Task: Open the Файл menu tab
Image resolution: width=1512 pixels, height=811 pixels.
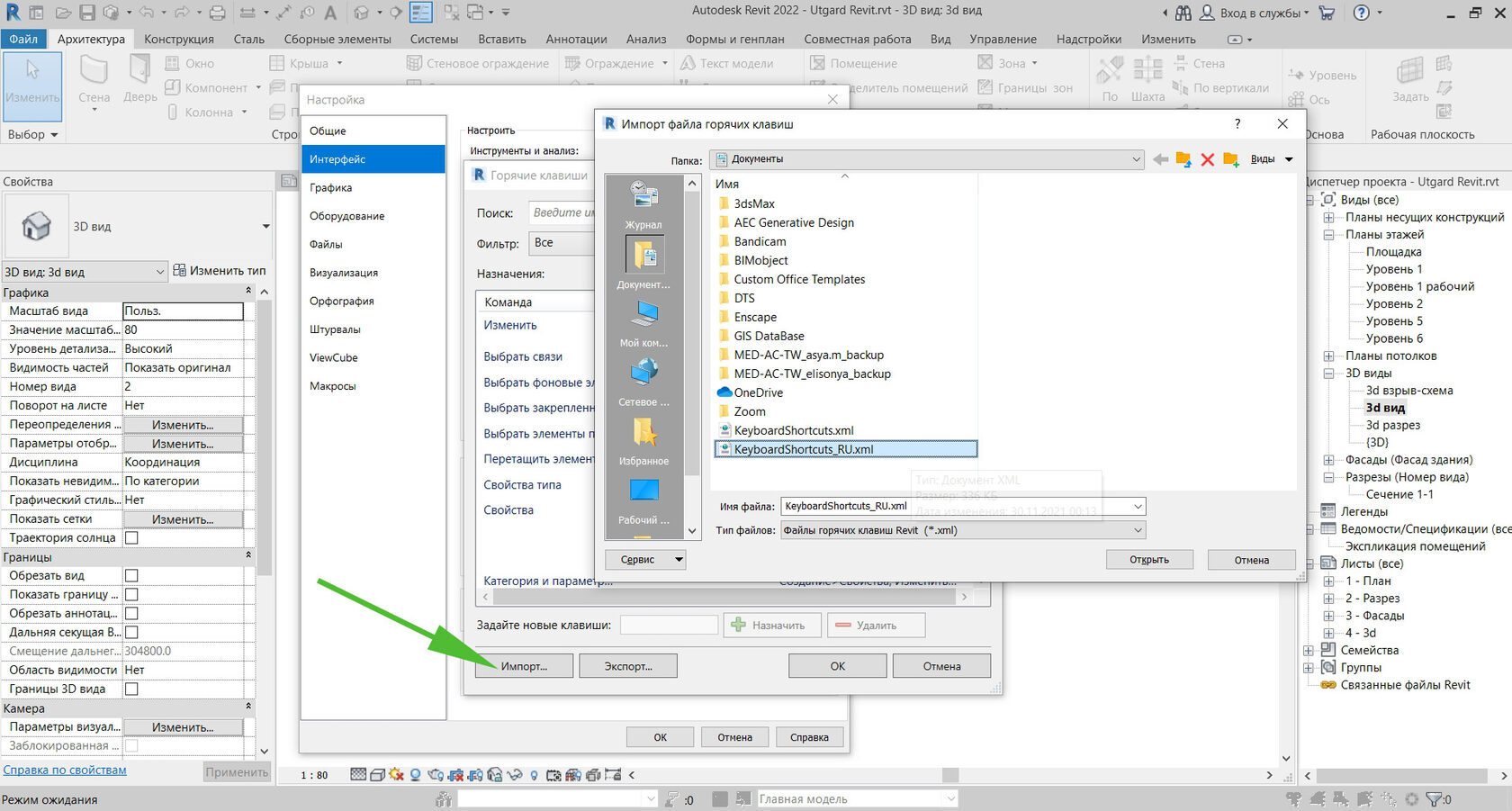Action: (23, 39)
